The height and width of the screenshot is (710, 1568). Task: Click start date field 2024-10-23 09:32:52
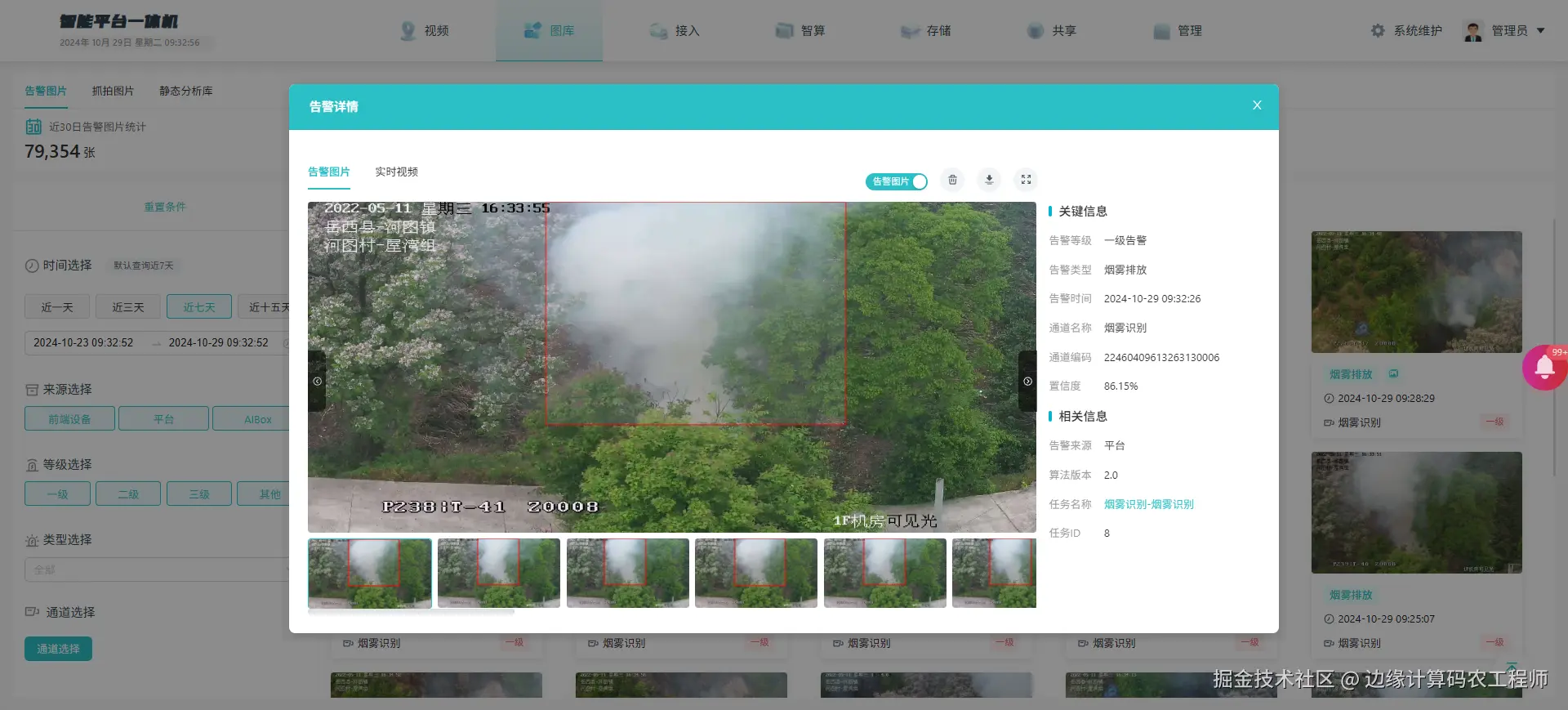pyautogui.click(x=83, y=342)
